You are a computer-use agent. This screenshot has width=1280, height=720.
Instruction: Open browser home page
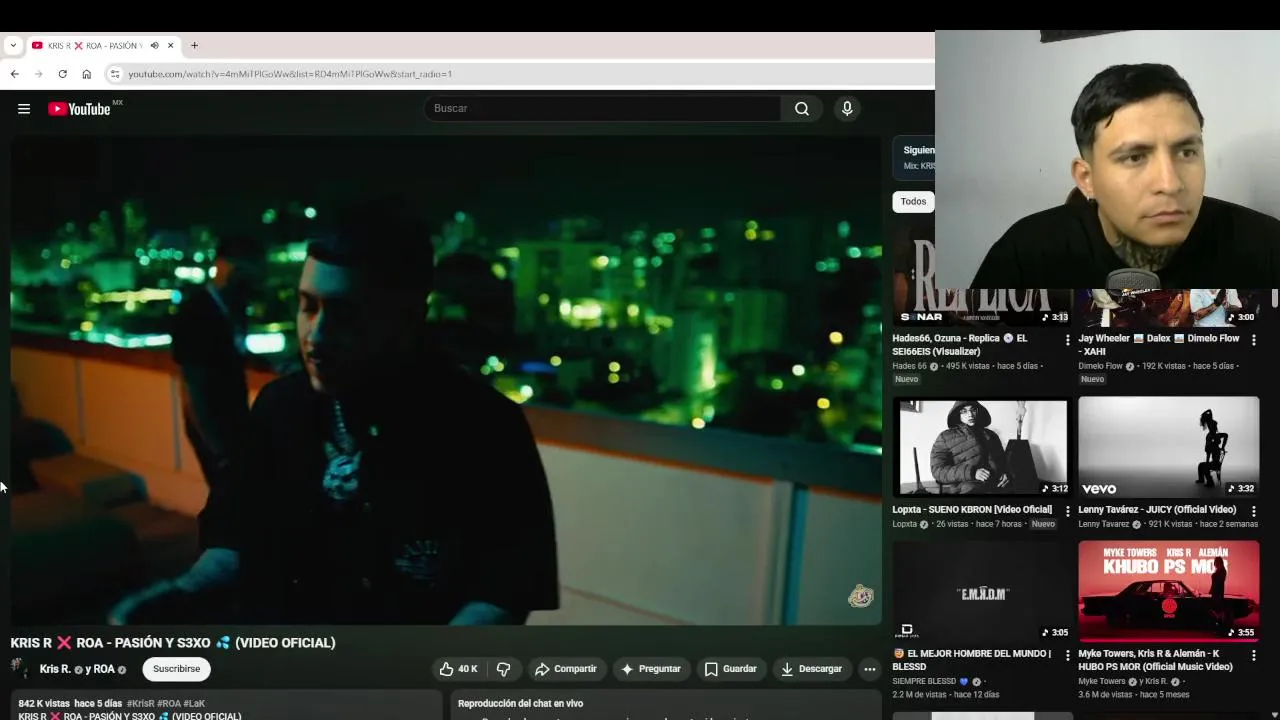(87, 74)
